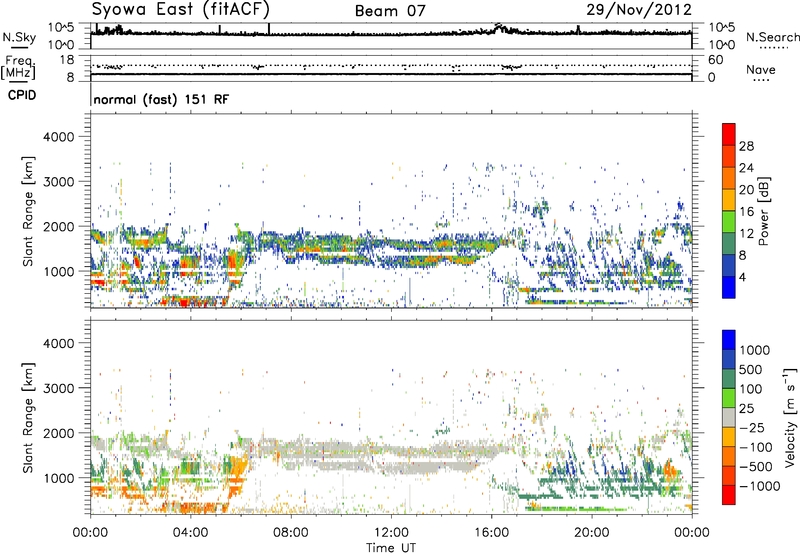Screen dimensions: 800x554
Task: Click the "Freq. [MHz]" axis label
Action: point(19,68)
